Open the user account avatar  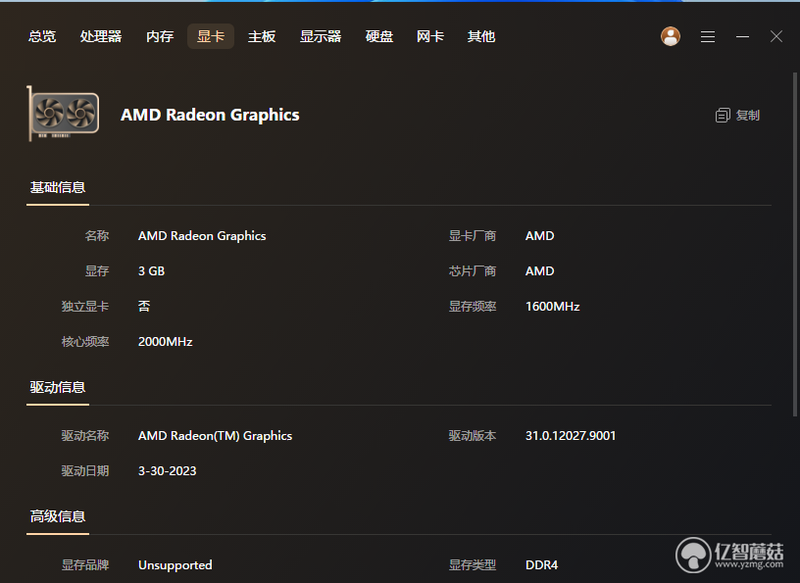point(670,36)
